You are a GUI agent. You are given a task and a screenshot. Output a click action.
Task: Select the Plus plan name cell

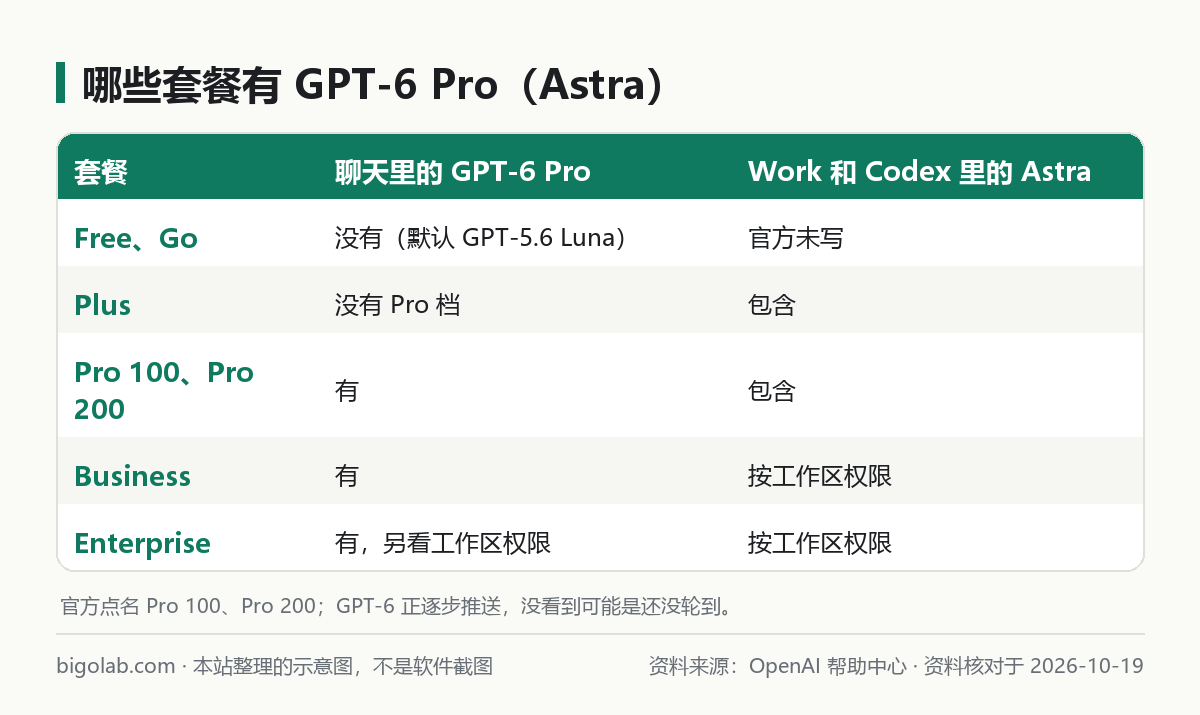pyautogui.click(x=103, y=305)
